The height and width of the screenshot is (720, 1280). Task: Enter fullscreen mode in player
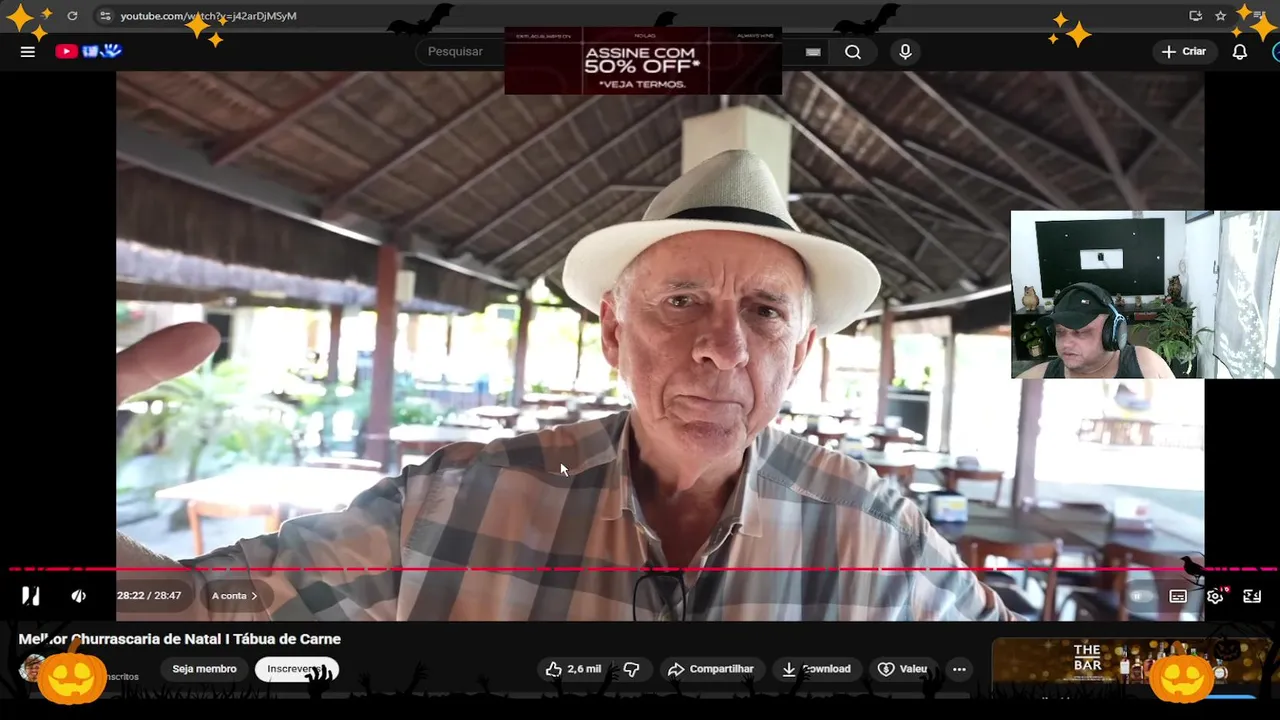click(x=1252, y=596)
